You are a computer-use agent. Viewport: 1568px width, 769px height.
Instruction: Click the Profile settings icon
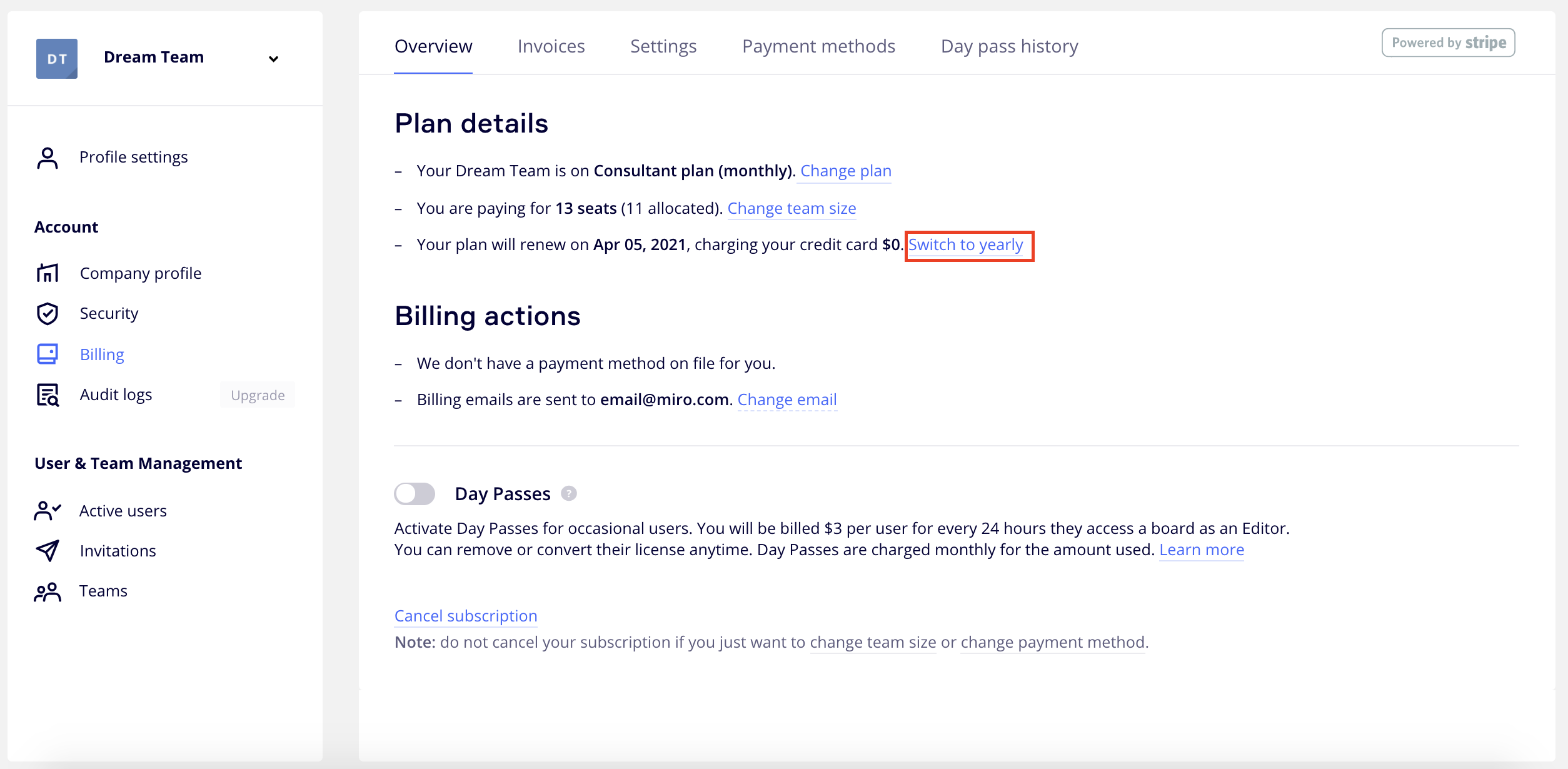(47, 156)
